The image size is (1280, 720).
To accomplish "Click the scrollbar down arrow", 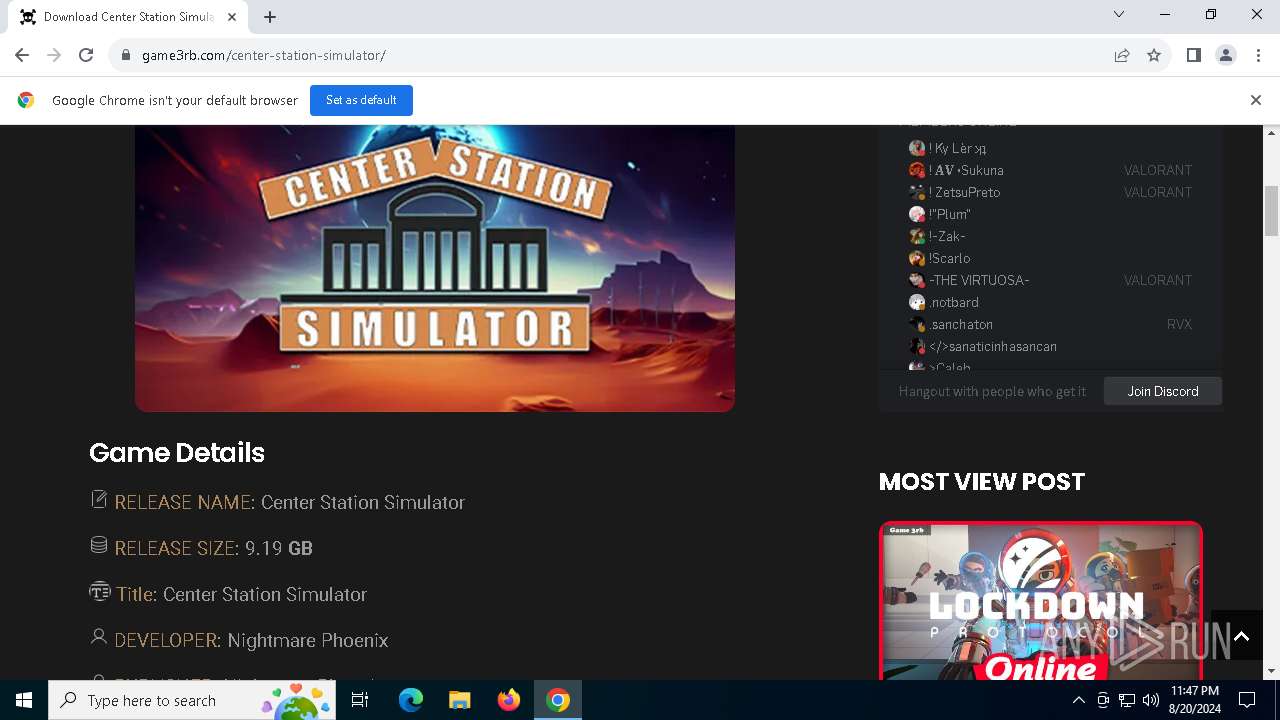I will (x=1272, y=671).
